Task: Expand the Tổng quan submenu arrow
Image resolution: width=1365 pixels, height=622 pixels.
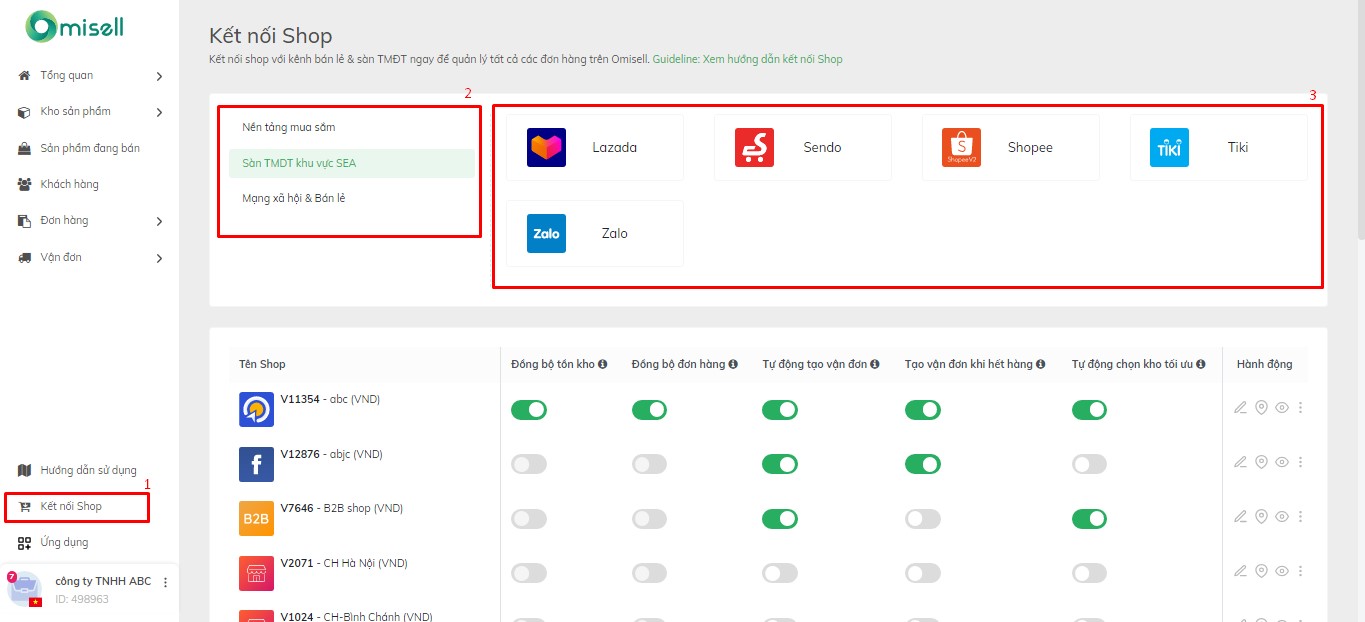Action: pos(159,76)
